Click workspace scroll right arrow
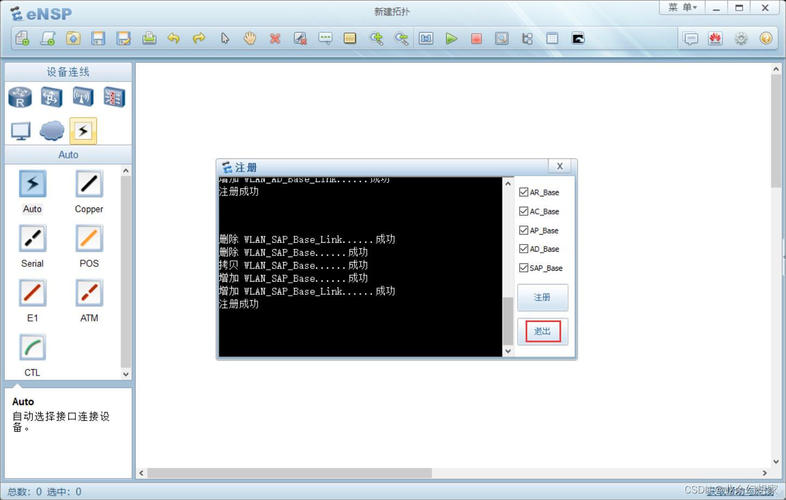Viewport: 786px width, 500px height. pos(765,473)
